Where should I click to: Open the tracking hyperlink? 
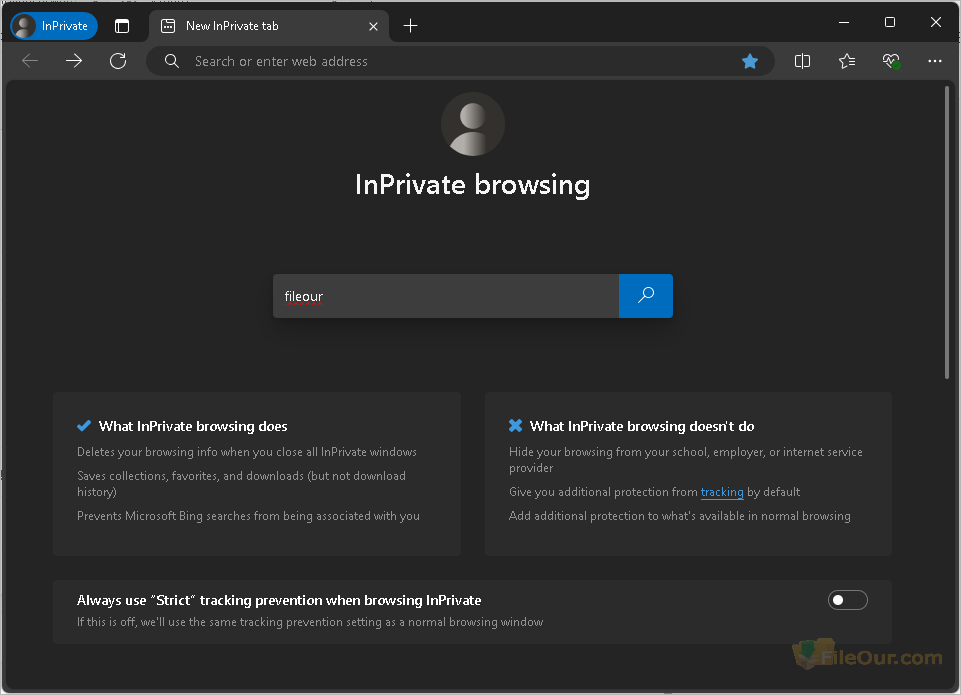click(x=721, y=492)
